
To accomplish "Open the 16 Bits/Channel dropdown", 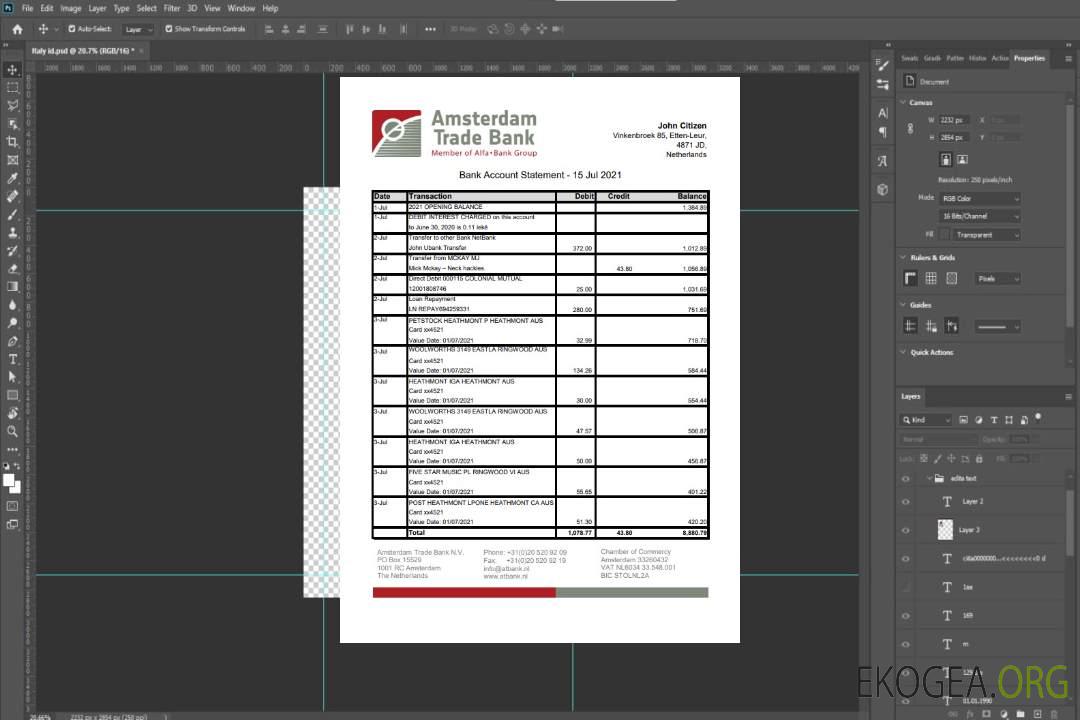I will [x=980, y=216].
